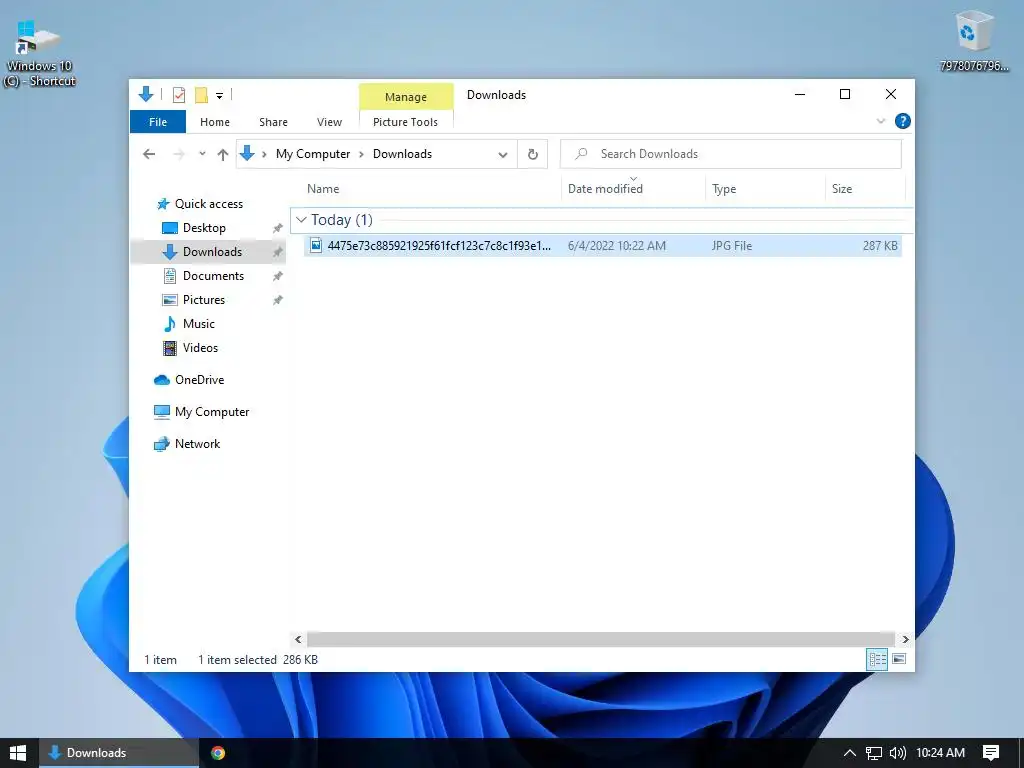Sort by Size column header
Screen dimensions: 1024x768
(842, 189)
